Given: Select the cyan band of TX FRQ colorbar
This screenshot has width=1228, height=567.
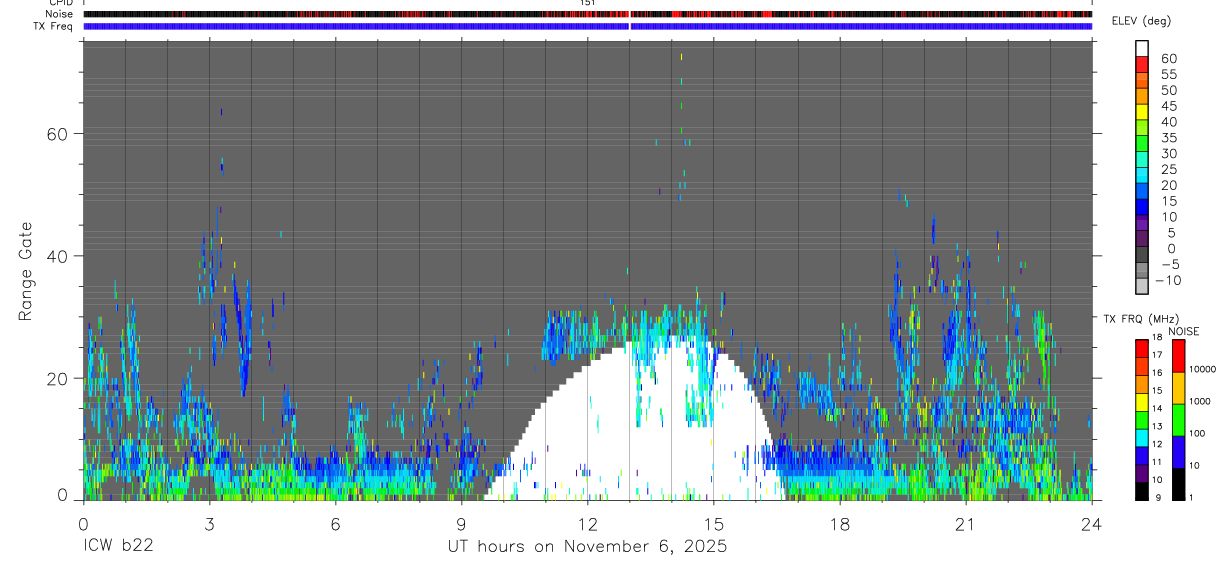Looking at the screenshot, I should [1141, 437].
